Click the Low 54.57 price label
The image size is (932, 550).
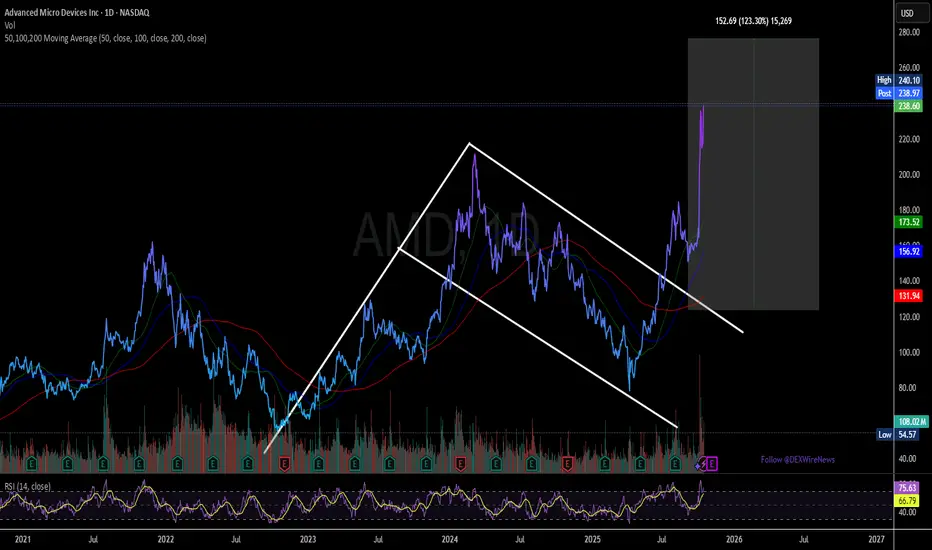click(x=900, y=435)
